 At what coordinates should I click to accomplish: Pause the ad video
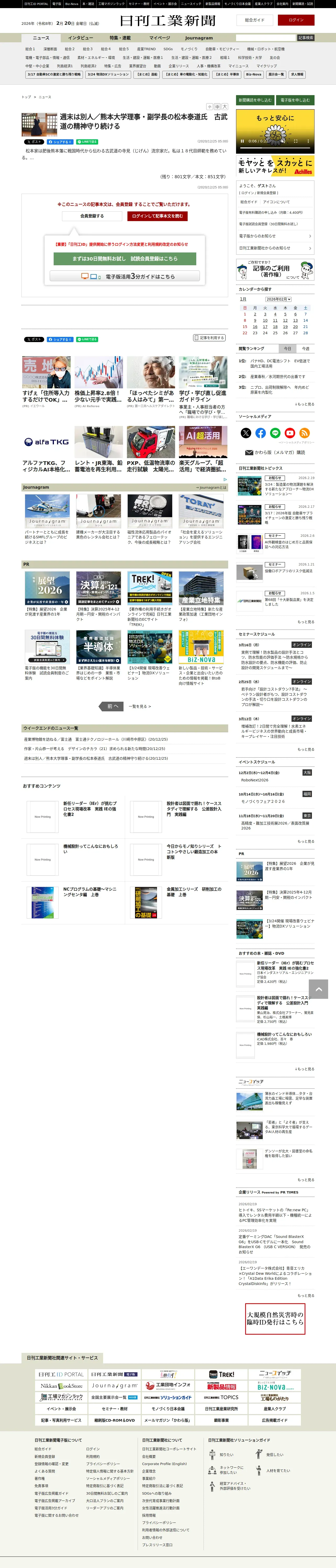[243, 141]
